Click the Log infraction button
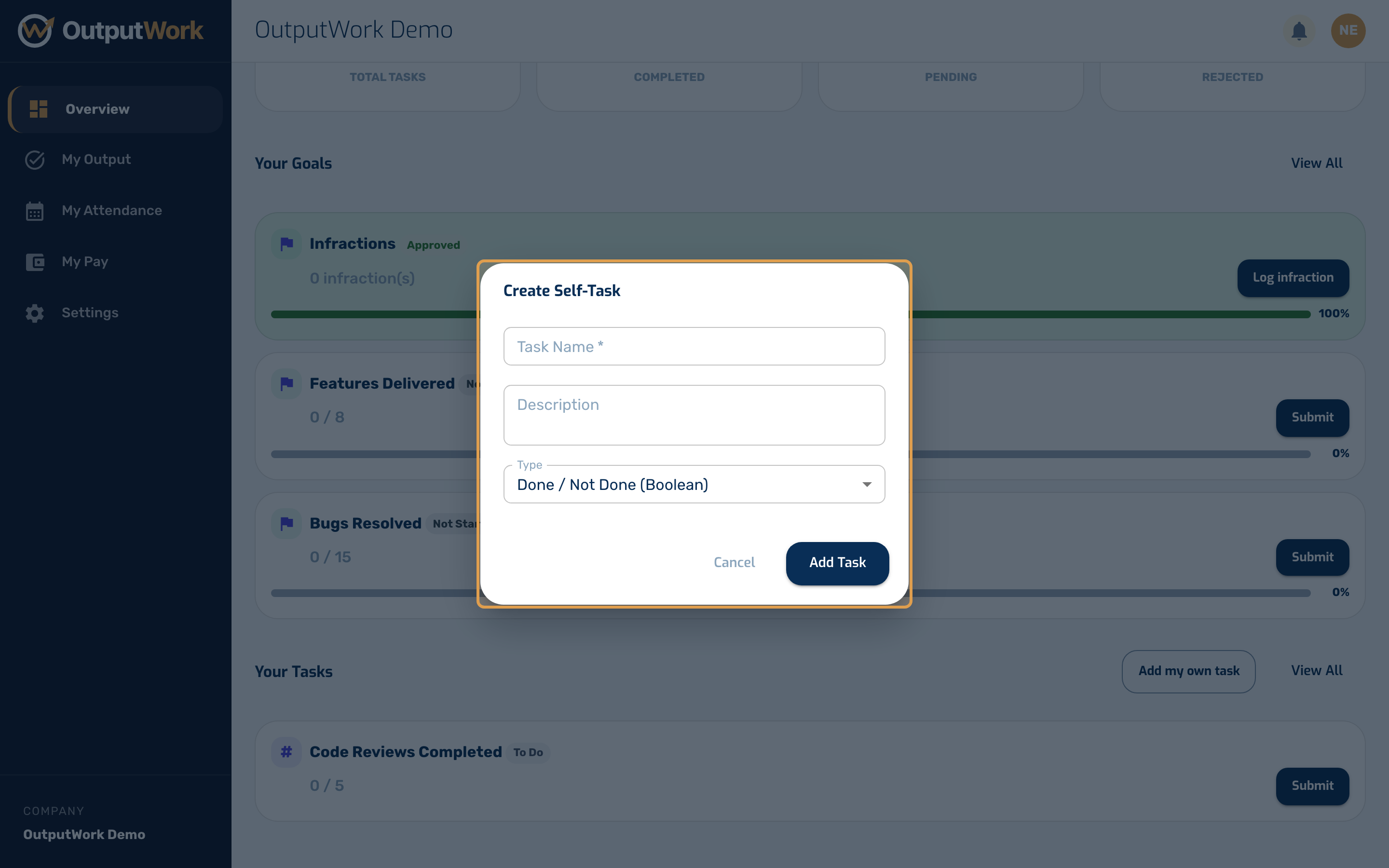Screen dimensions: 1389x868 1293,278
